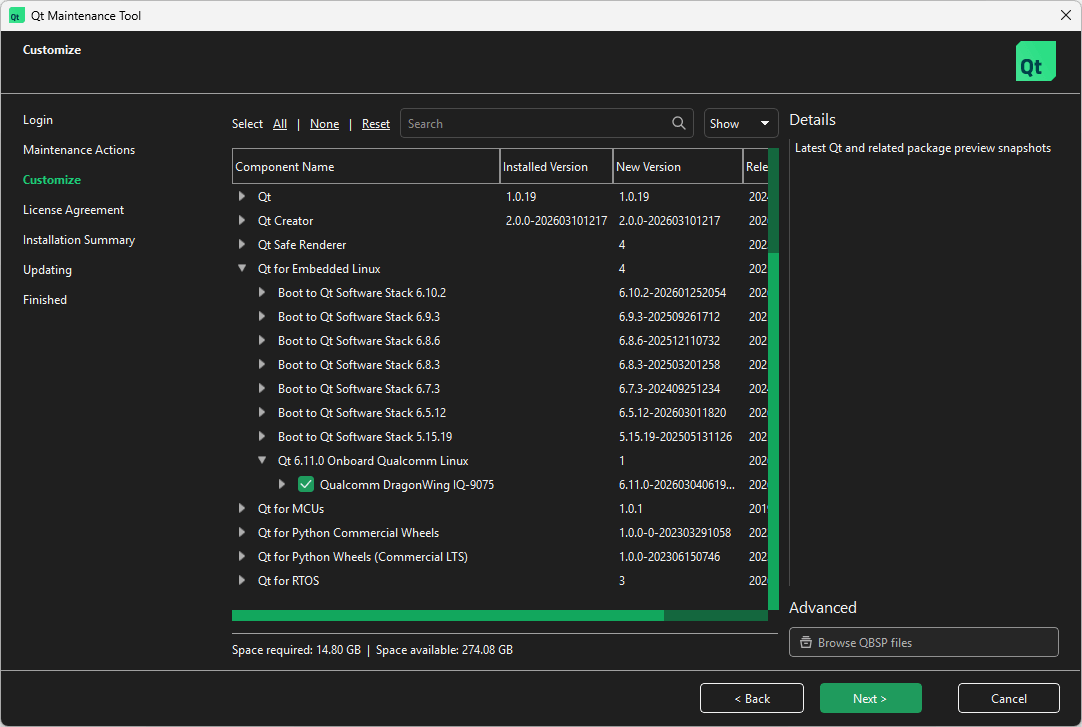Click the Qt icon in the title bar
This screenshot has width=1082, height=727.
(x=17, y=15)
